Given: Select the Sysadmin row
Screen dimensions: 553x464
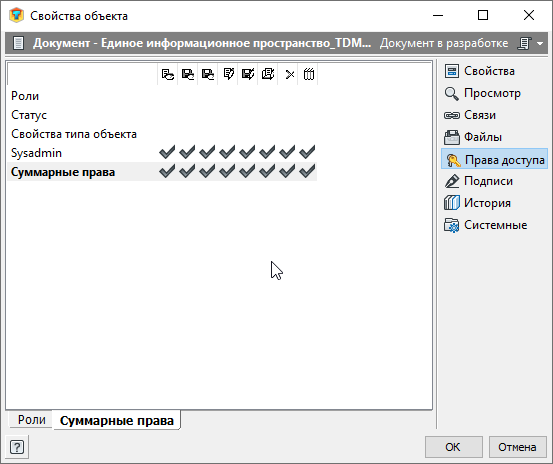Looking at the screenshot, I should click(162, 153).
